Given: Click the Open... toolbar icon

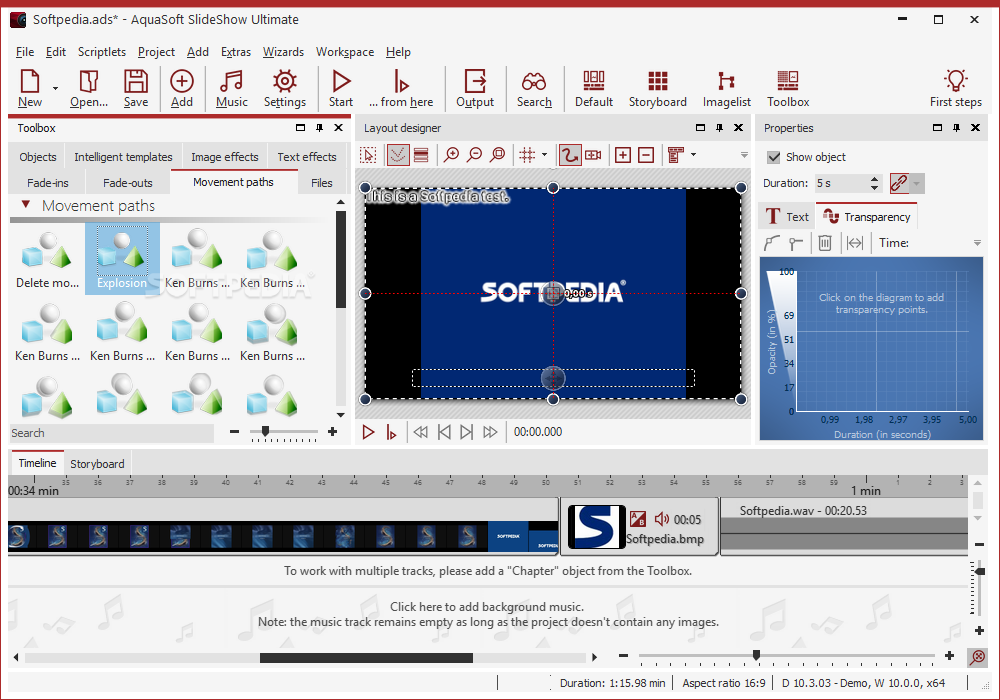Looking at the screenshot, I should click(89, 88).
